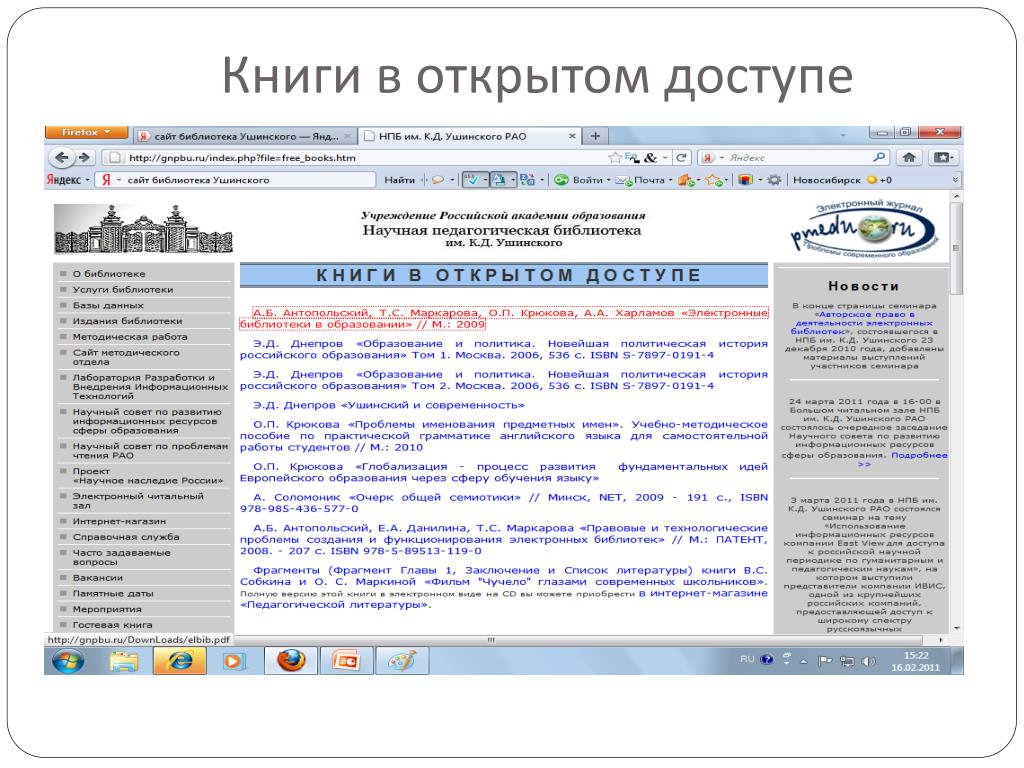
Task: Open a new tab with plus button
Action: (x=595, y=136)
